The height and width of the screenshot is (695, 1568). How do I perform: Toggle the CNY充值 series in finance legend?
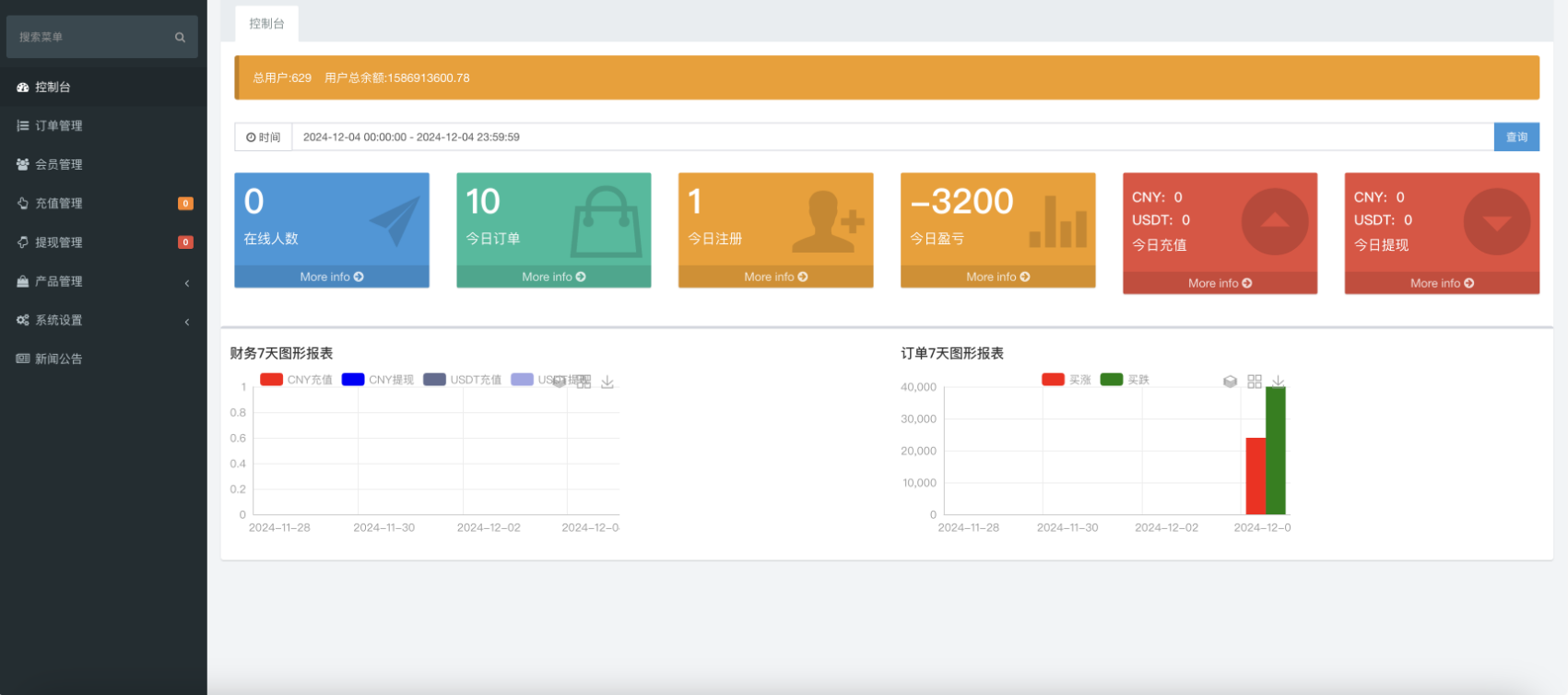[x=296, y=380]
